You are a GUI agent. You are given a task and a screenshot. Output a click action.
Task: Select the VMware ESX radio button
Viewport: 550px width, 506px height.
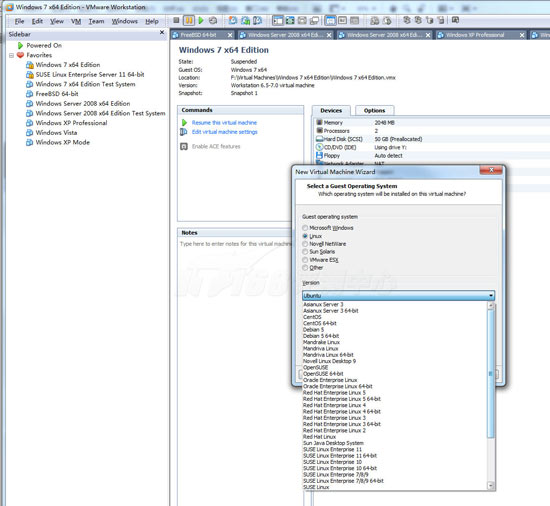(x=305, y=260)
